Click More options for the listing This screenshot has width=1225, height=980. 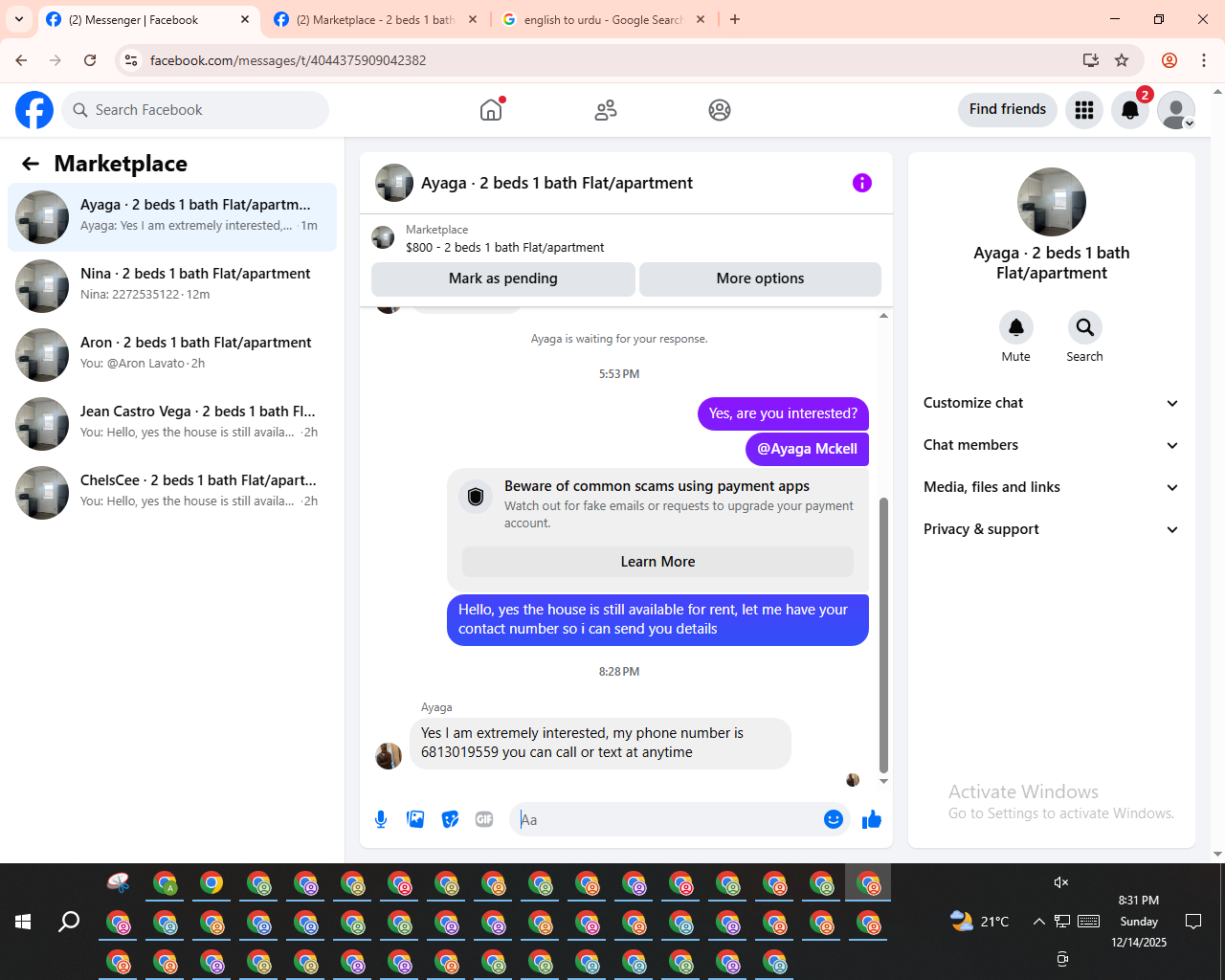[x=760, y=278]
